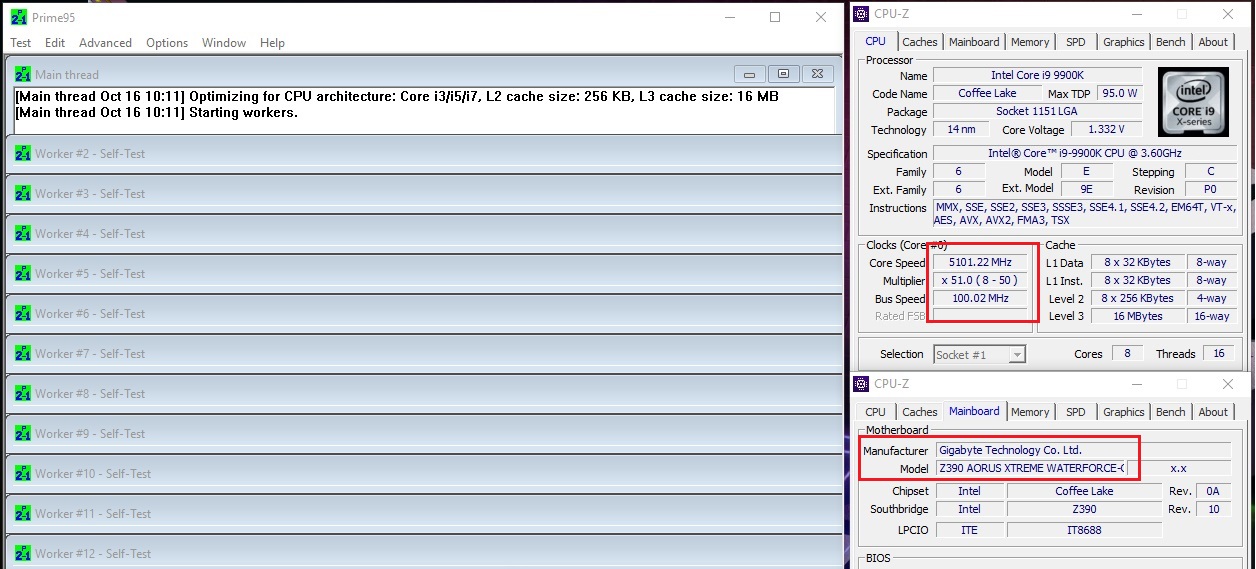Click the Worker #11 Self-Test window icon
1256x569 pixels.
(x=22, y=514)
